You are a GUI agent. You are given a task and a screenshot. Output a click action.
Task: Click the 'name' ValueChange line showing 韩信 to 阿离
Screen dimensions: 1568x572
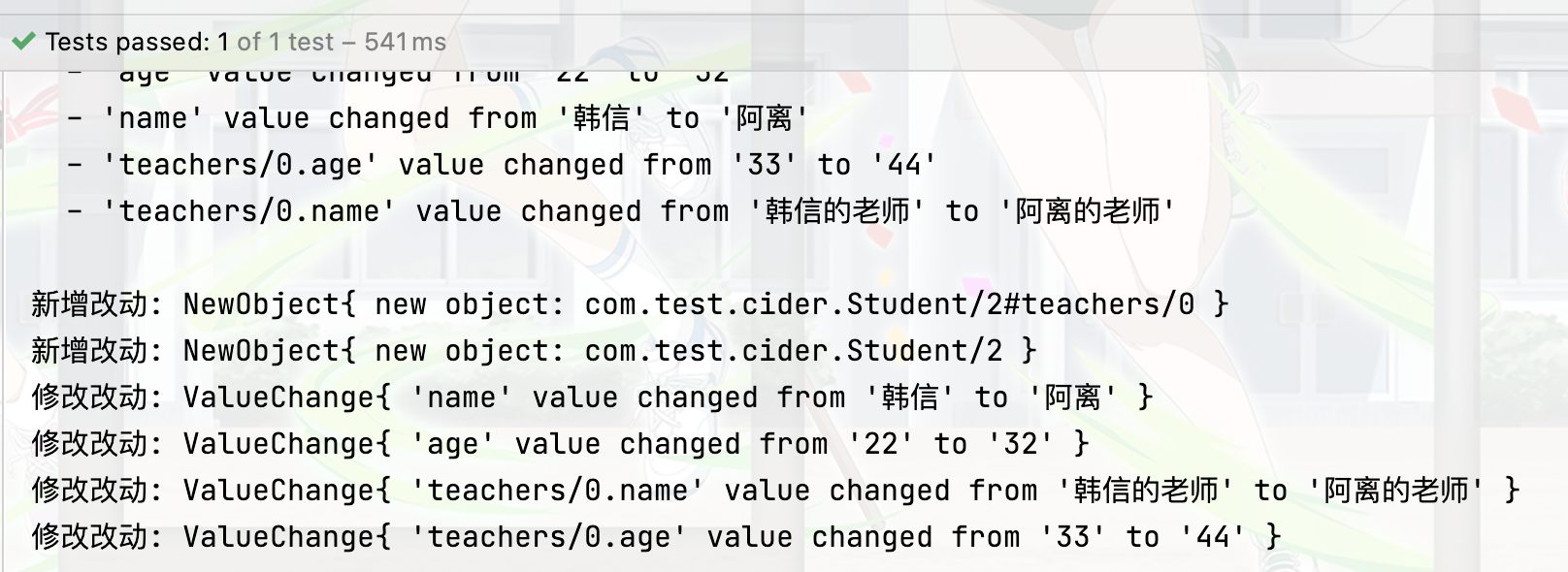point(582,397)
